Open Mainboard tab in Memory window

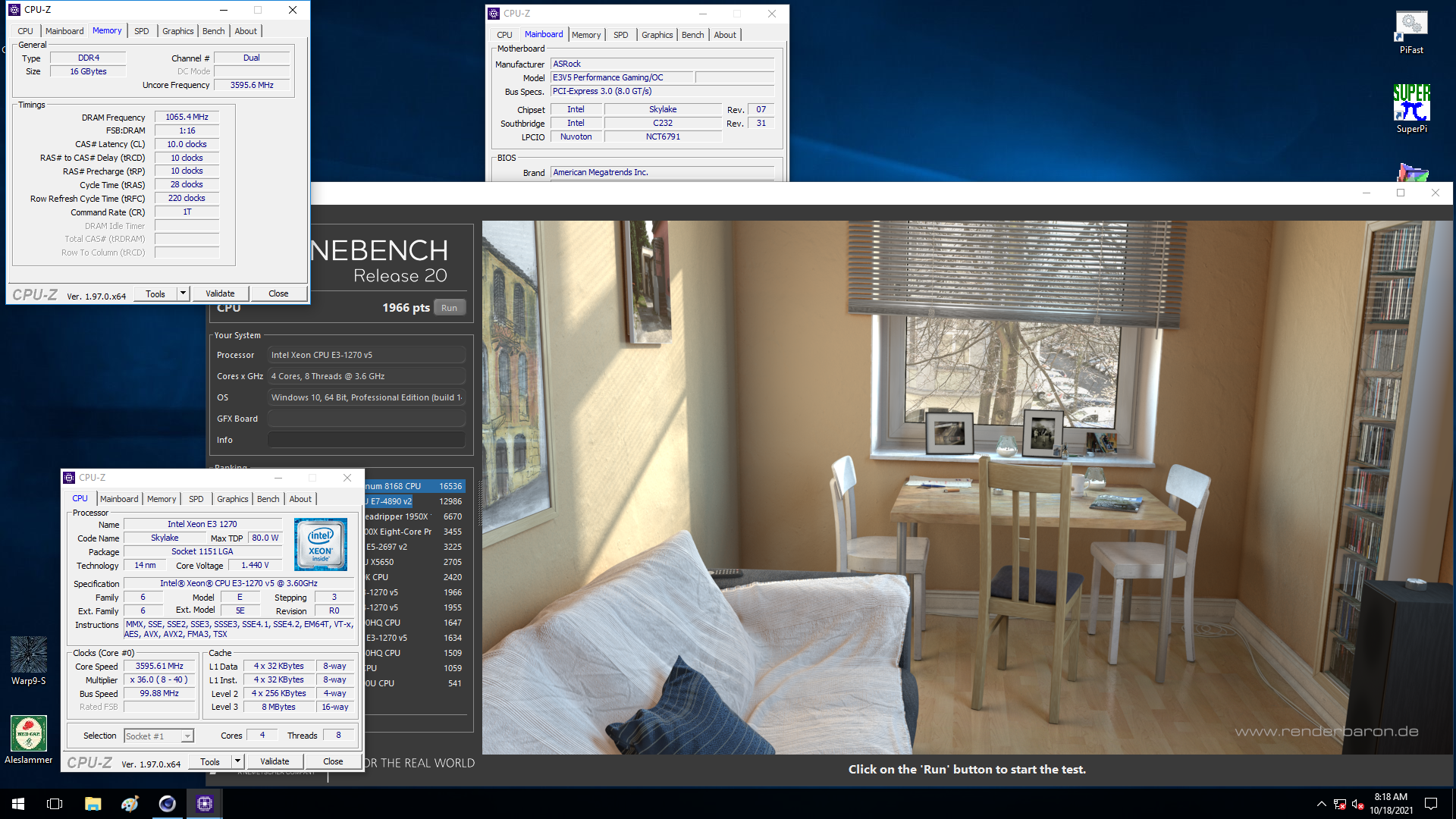click(64, 31)
